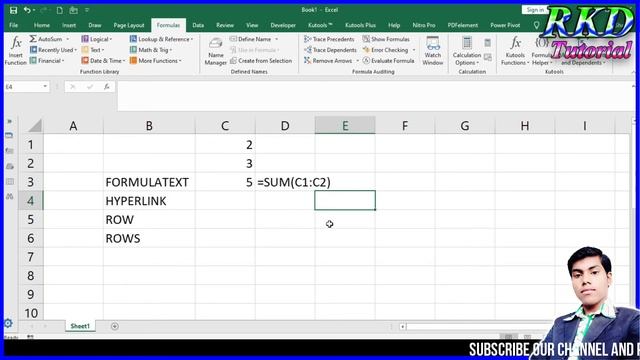Image resolution: width=640 pixels, height=360 pixels.
Task: Open Lookup & Reference functions
Action: [x=161, y=39]
